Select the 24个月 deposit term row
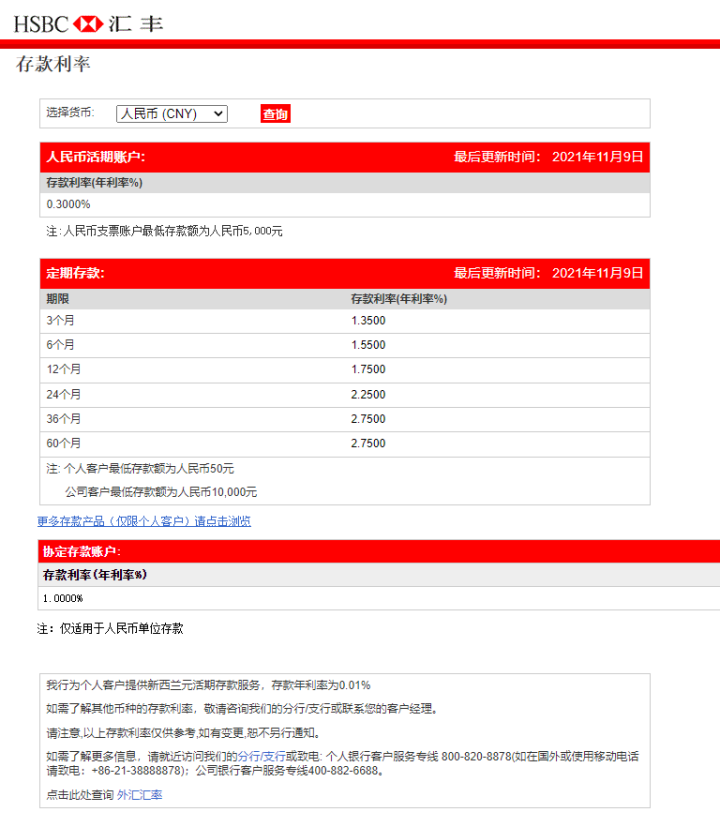 click(345, 395)
